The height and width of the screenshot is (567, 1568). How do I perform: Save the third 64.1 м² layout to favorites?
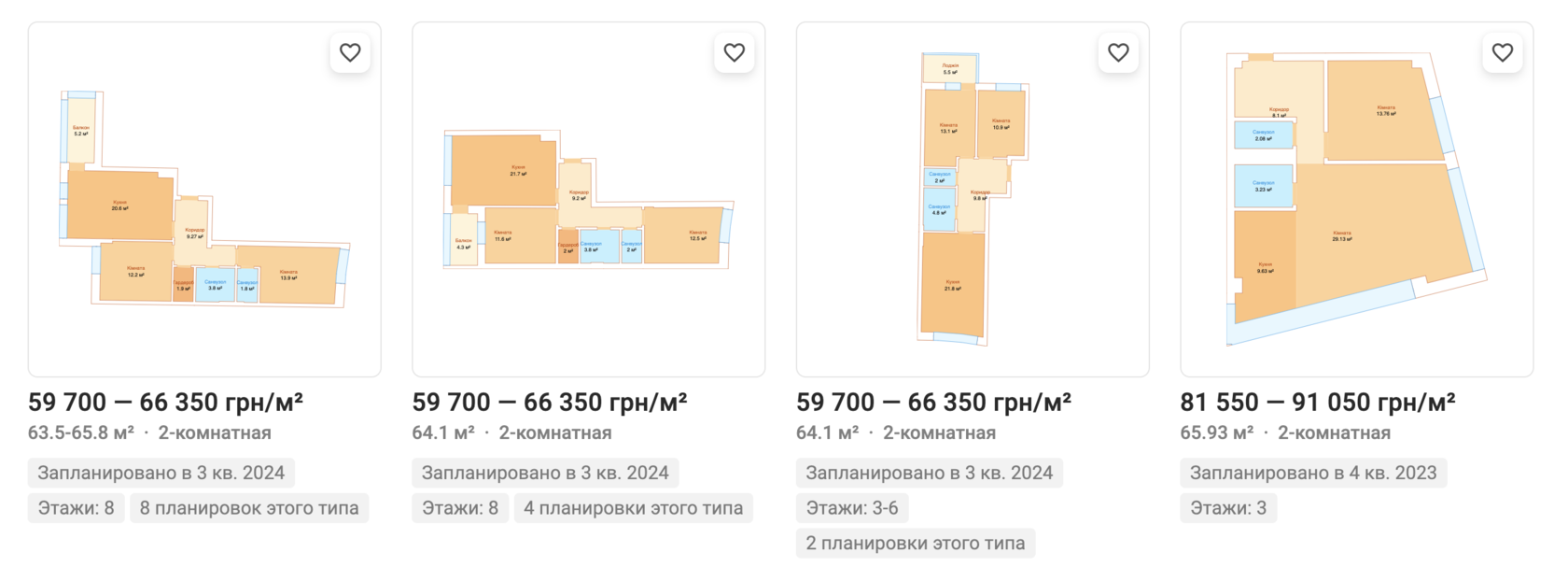point(1118,53)
